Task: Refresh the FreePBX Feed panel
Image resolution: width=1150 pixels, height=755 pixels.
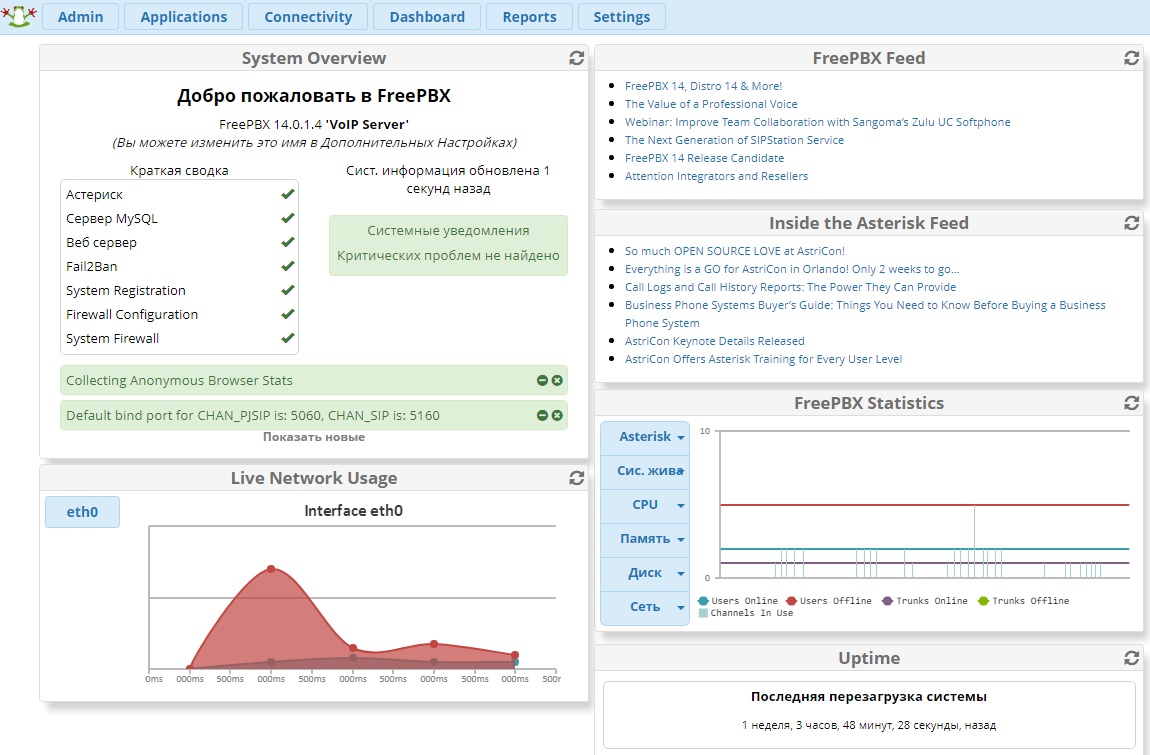Action: coord(1132,58)
